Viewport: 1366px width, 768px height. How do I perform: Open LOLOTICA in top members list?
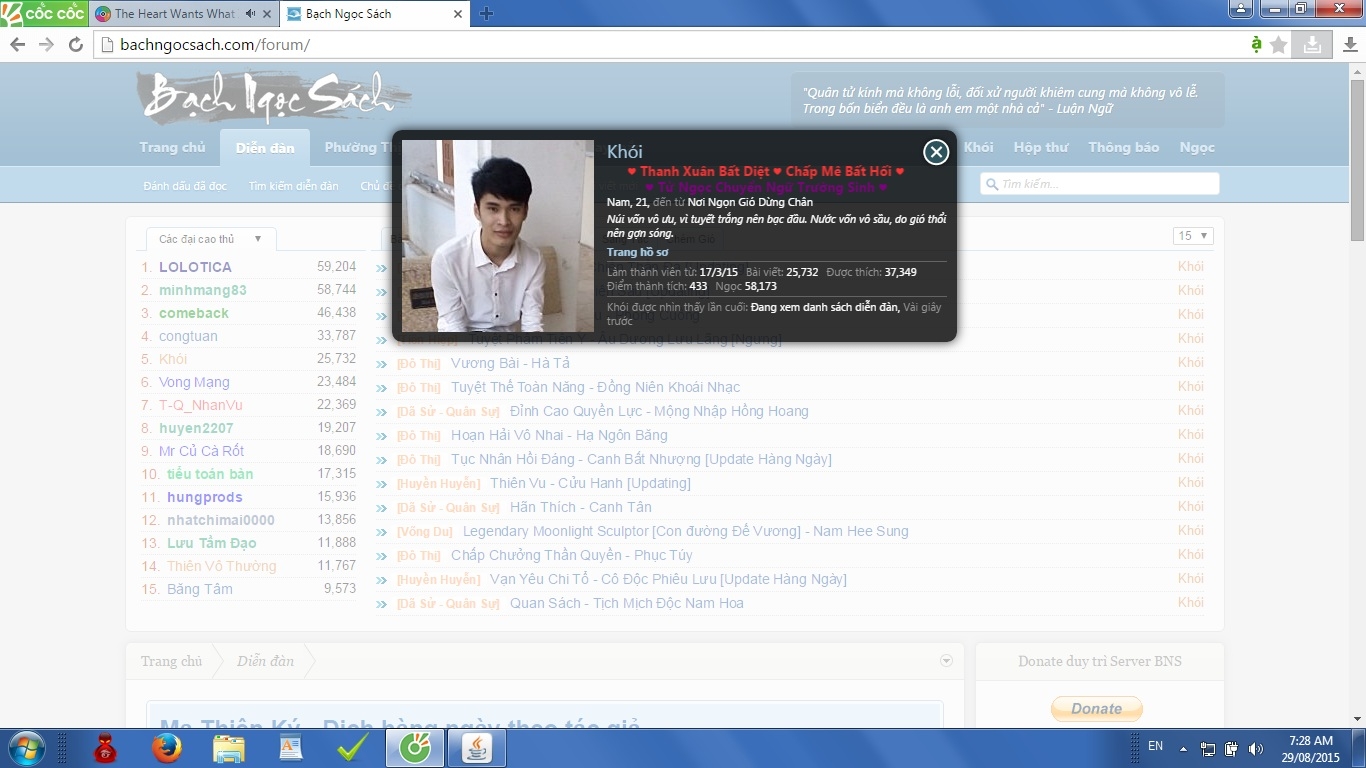(x=195, y=267)
